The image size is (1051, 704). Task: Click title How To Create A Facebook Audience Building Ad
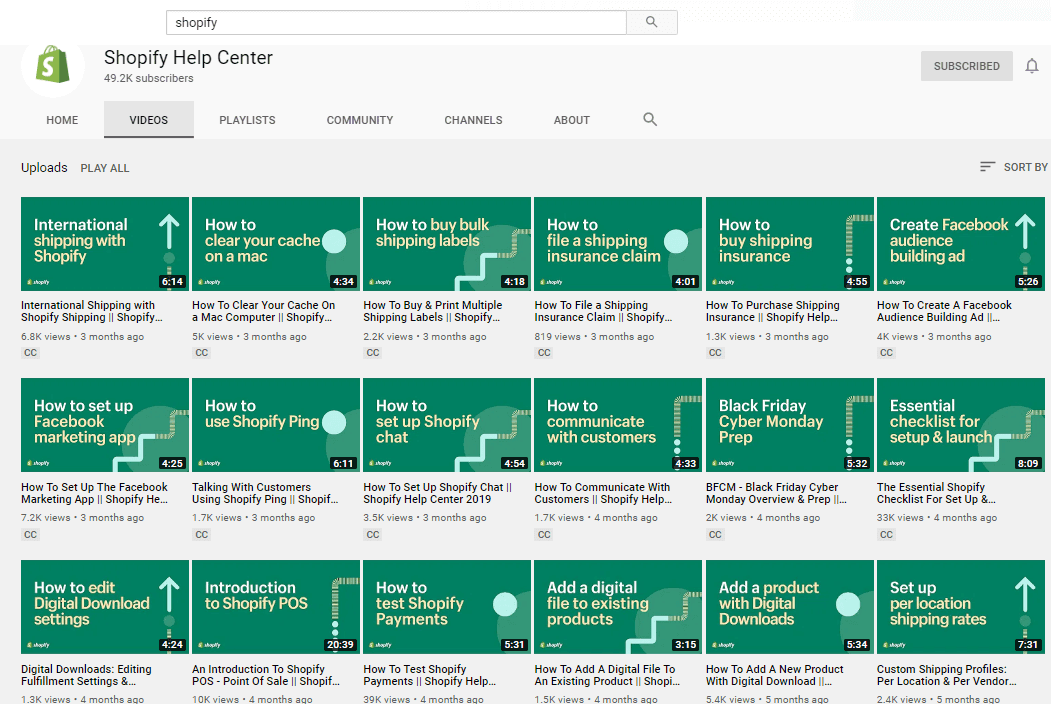[x=944, y=311]
